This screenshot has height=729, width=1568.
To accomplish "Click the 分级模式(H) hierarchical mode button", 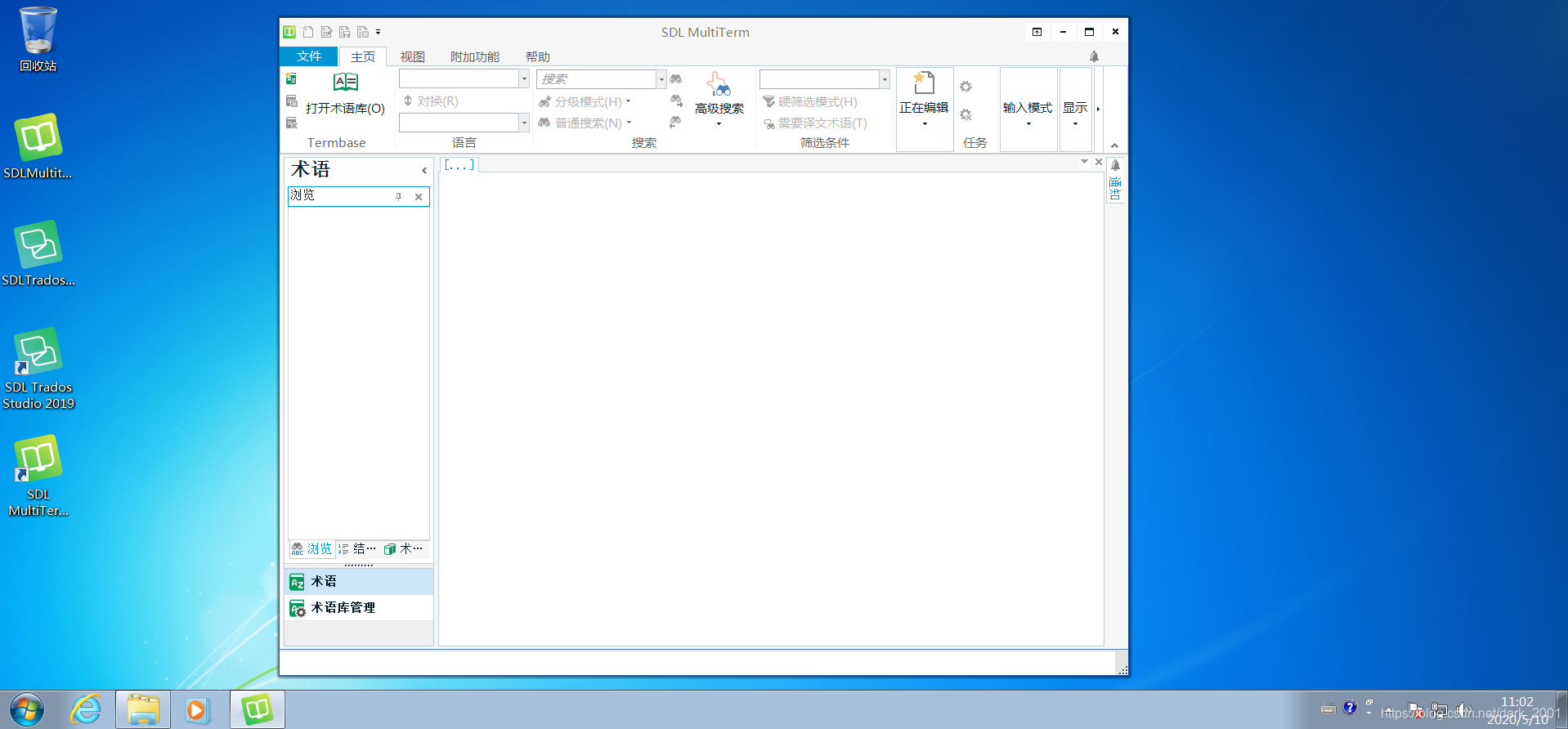I will click(x=585, y=101).
